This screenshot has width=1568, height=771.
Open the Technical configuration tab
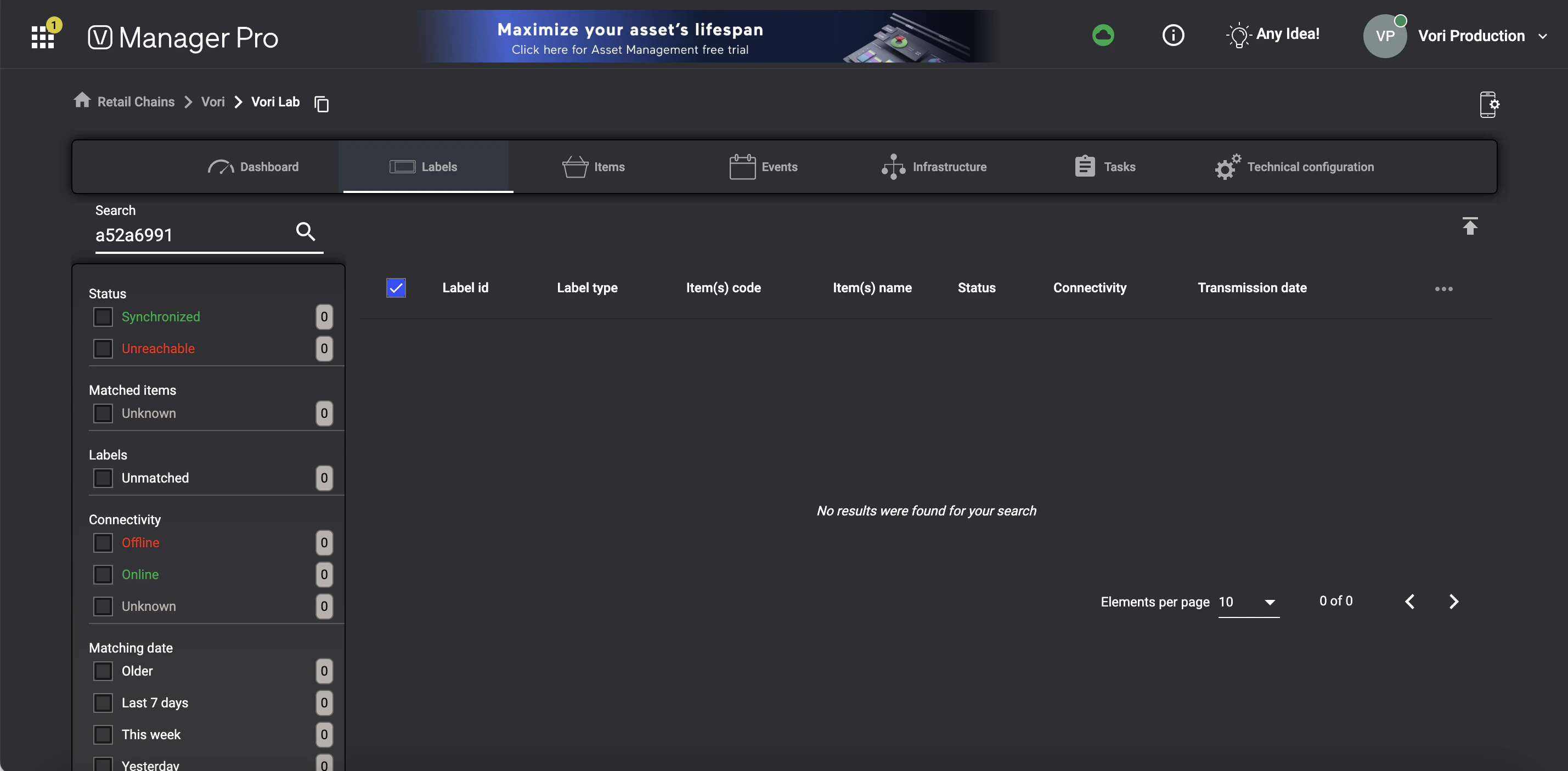[1294, 167]
